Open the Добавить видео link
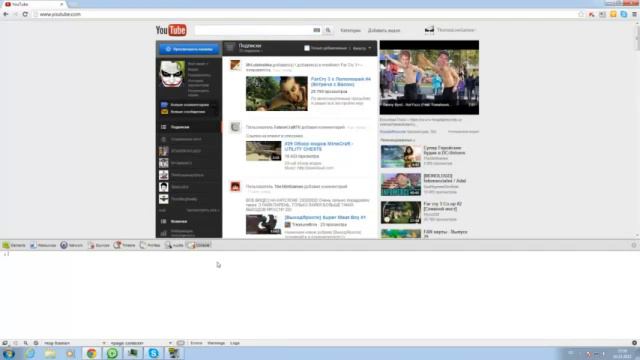Viewport: 640px width, 360px height. click(384, 31)
